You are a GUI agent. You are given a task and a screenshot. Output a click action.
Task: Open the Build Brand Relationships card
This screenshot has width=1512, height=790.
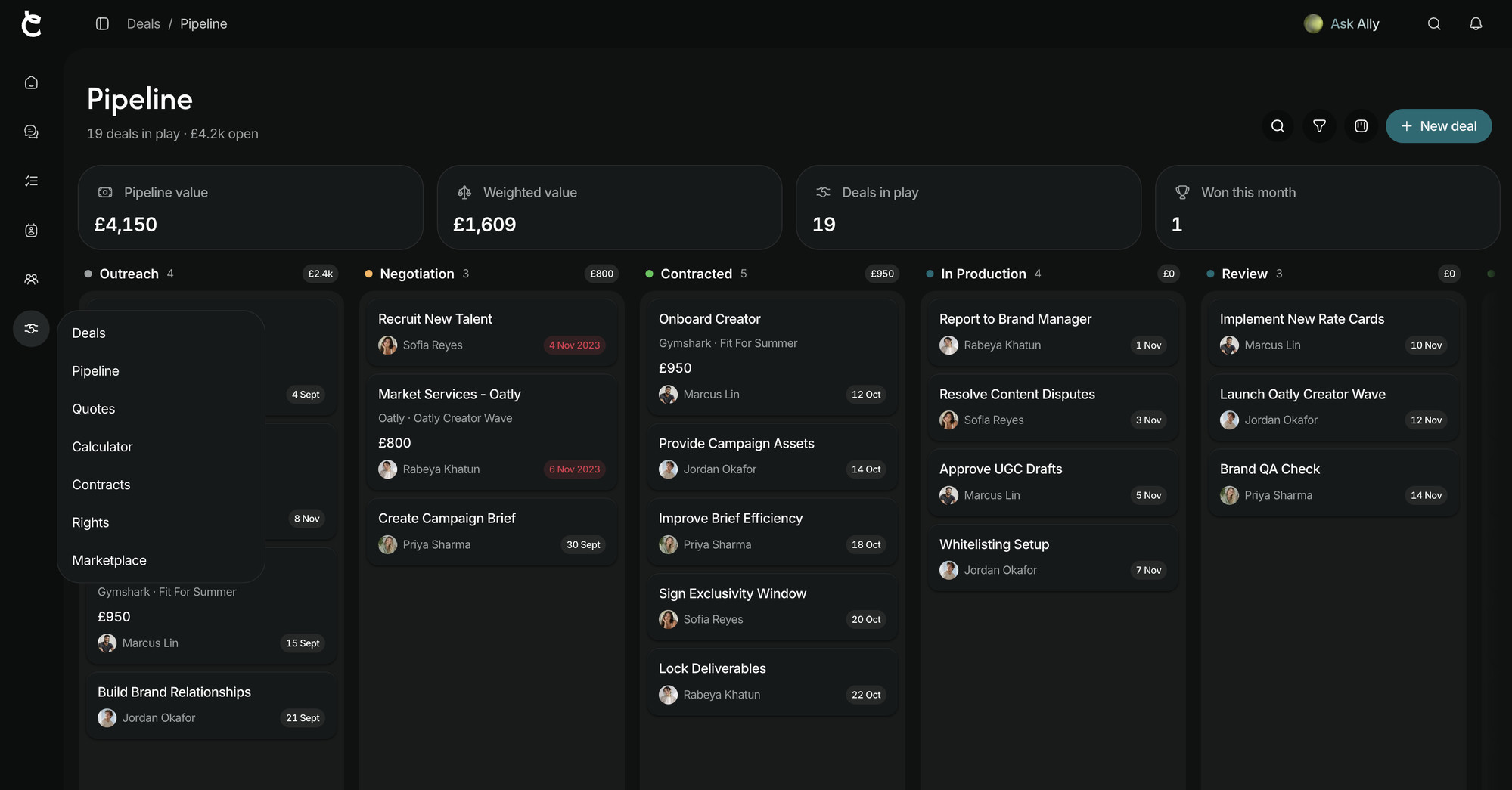pos(211,705)
